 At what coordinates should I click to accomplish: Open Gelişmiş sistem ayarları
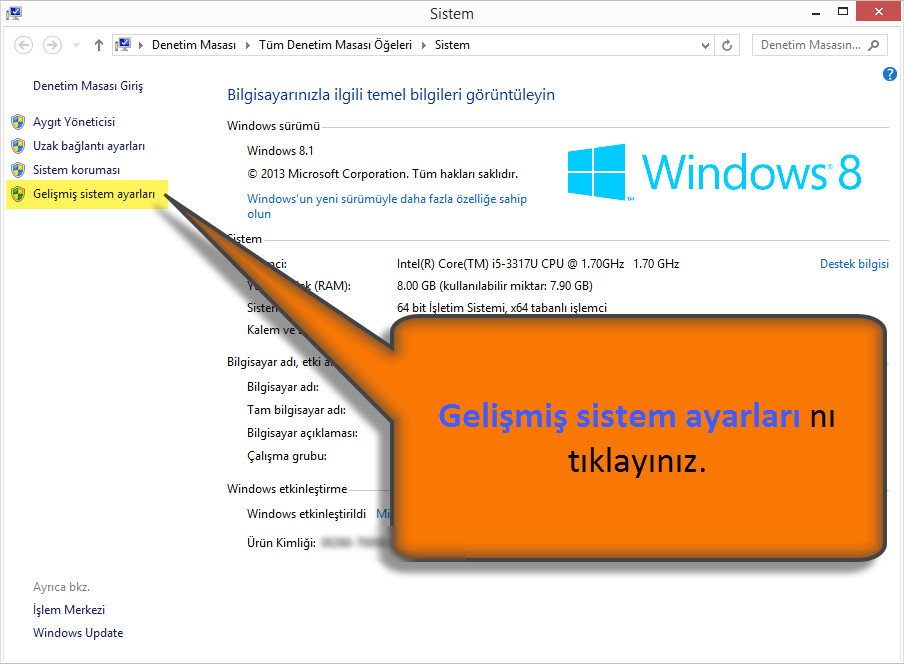tap(94, 194)
